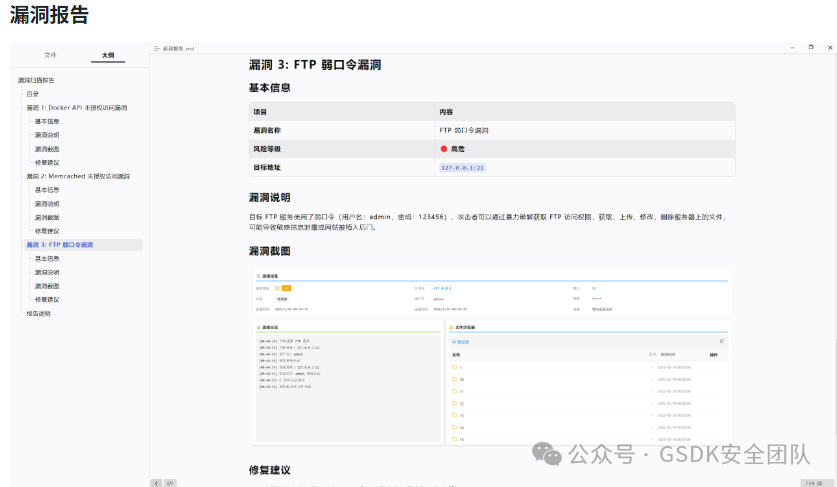Switch to the 文件 sidebar tab

(50, 55)
